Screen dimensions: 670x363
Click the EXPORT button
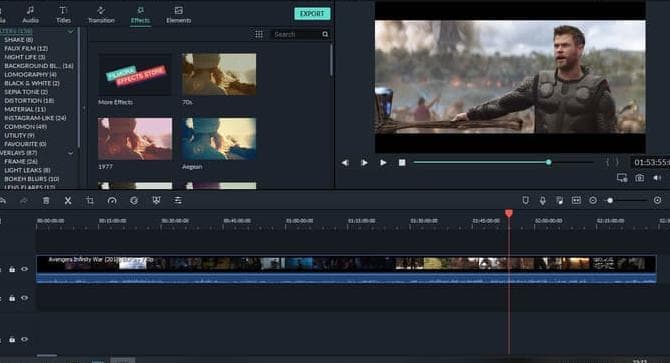(312, 14)
